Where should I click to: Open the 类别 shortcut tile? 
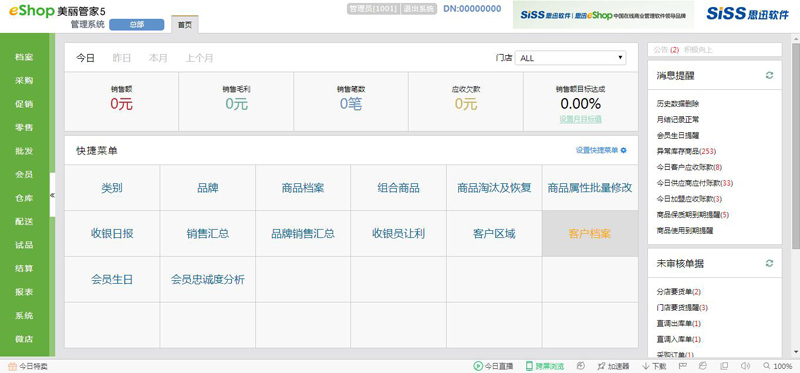tap(112, 188)
